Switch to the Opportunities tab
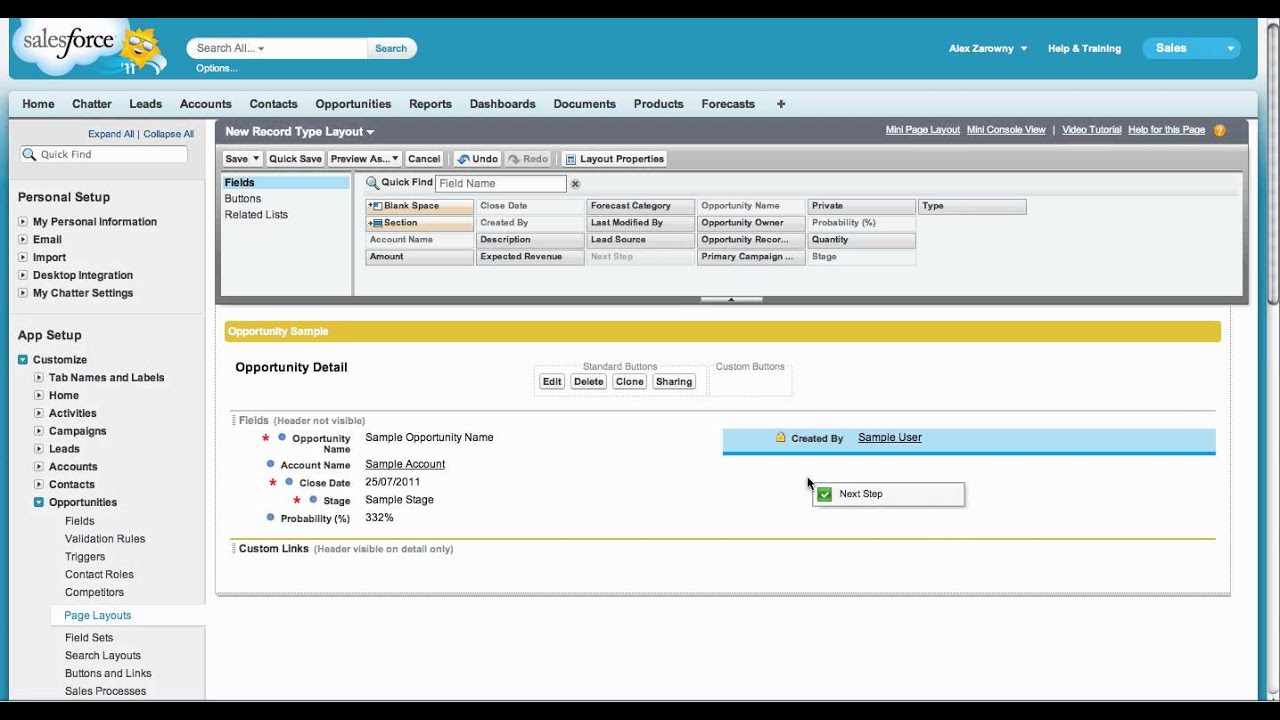Screen dimensions: 1280x720 click(353, 104)
